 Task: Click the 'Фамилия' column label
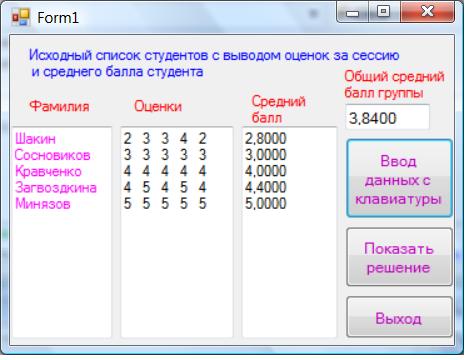tap(59, 106)
